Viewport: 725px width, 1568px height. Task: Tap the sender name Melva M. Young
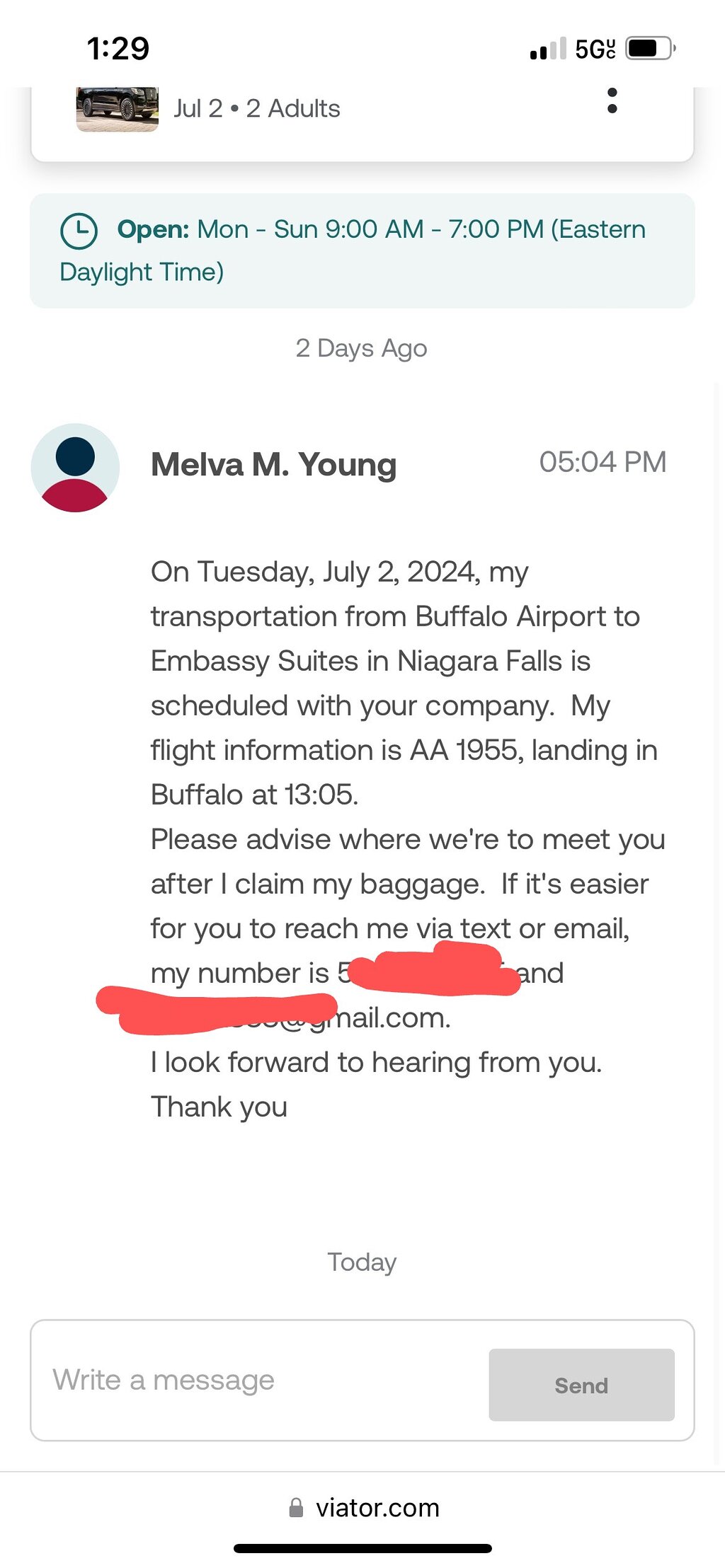coord(273,465)
